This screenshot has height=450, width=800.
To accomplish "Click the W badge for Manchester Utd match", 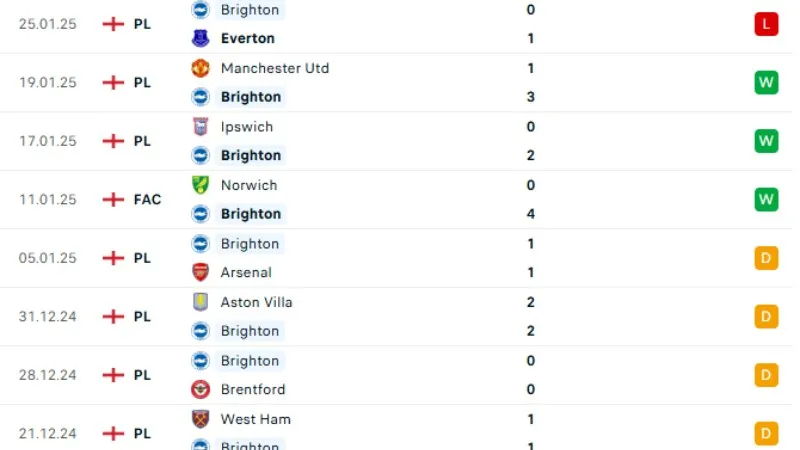I will coord(766,82).
